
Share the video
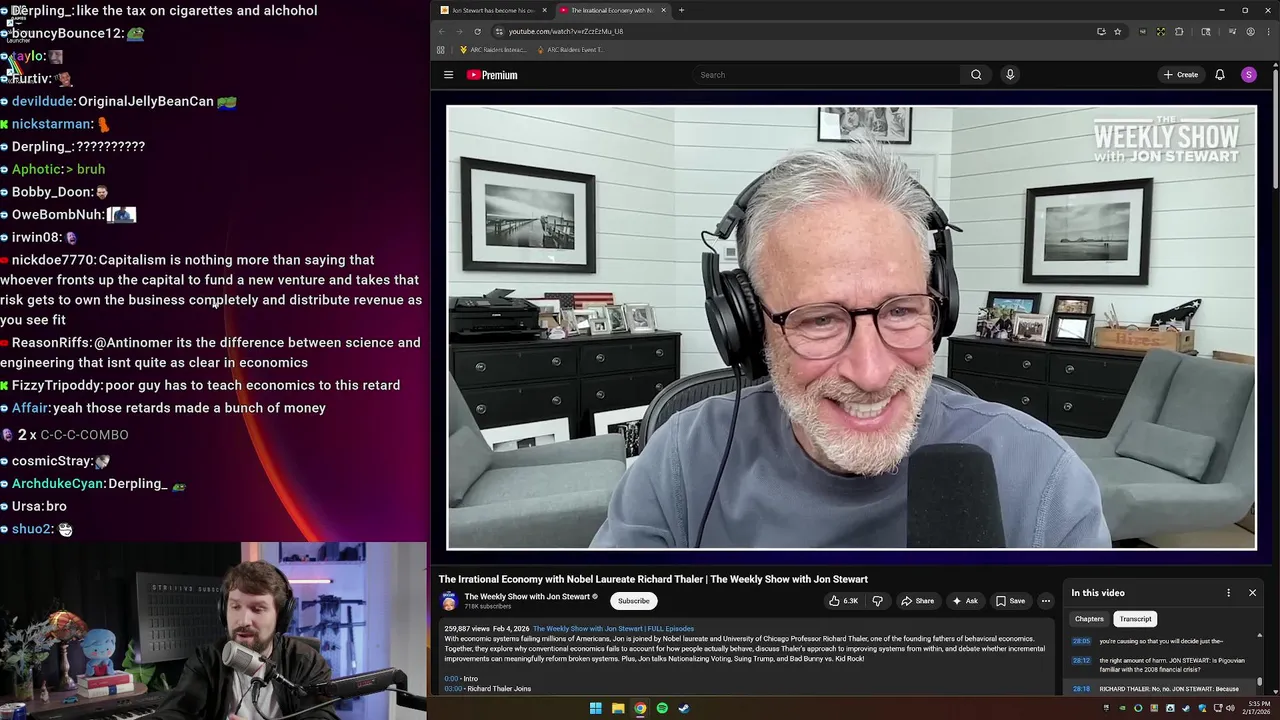918,601
